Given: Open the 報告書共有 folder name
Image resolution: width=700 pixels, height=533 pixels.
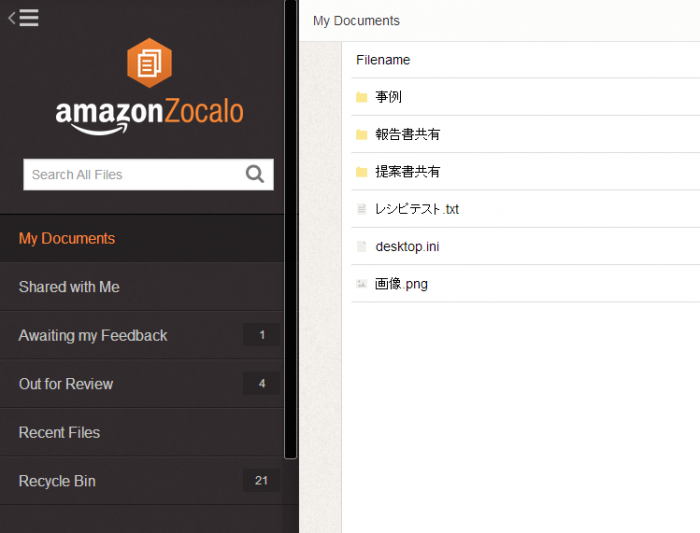Looking at the screenshot, I should 408,134.
